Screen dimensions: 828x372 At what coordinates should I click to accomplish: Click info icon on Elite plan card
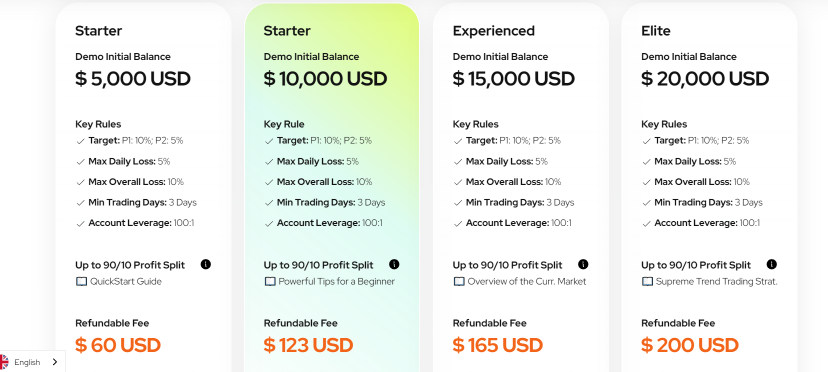[771, 264]
